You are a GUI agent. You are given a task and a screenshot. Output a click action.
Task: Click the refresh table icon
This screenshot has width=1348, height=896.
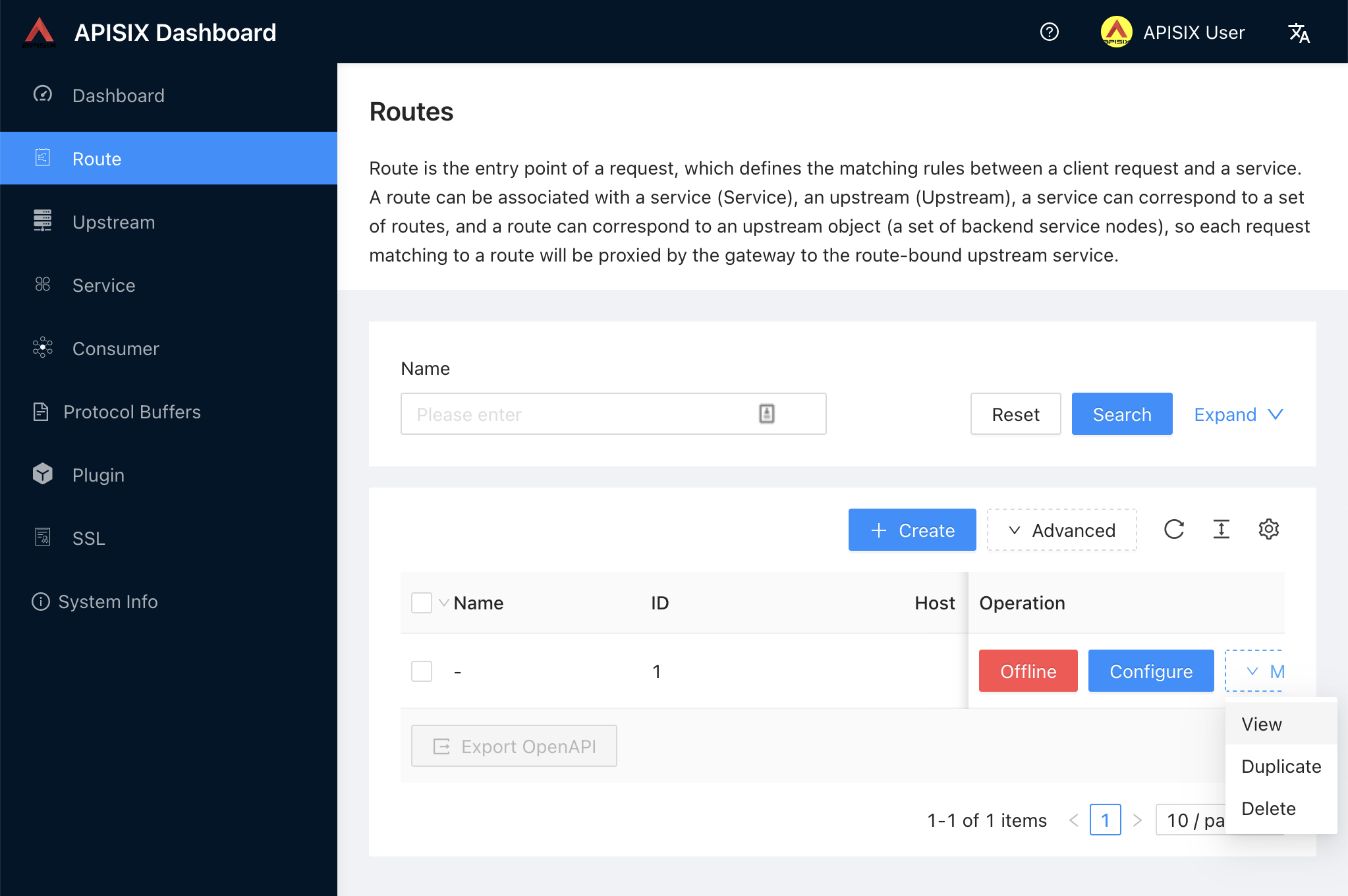(1173, 529)
